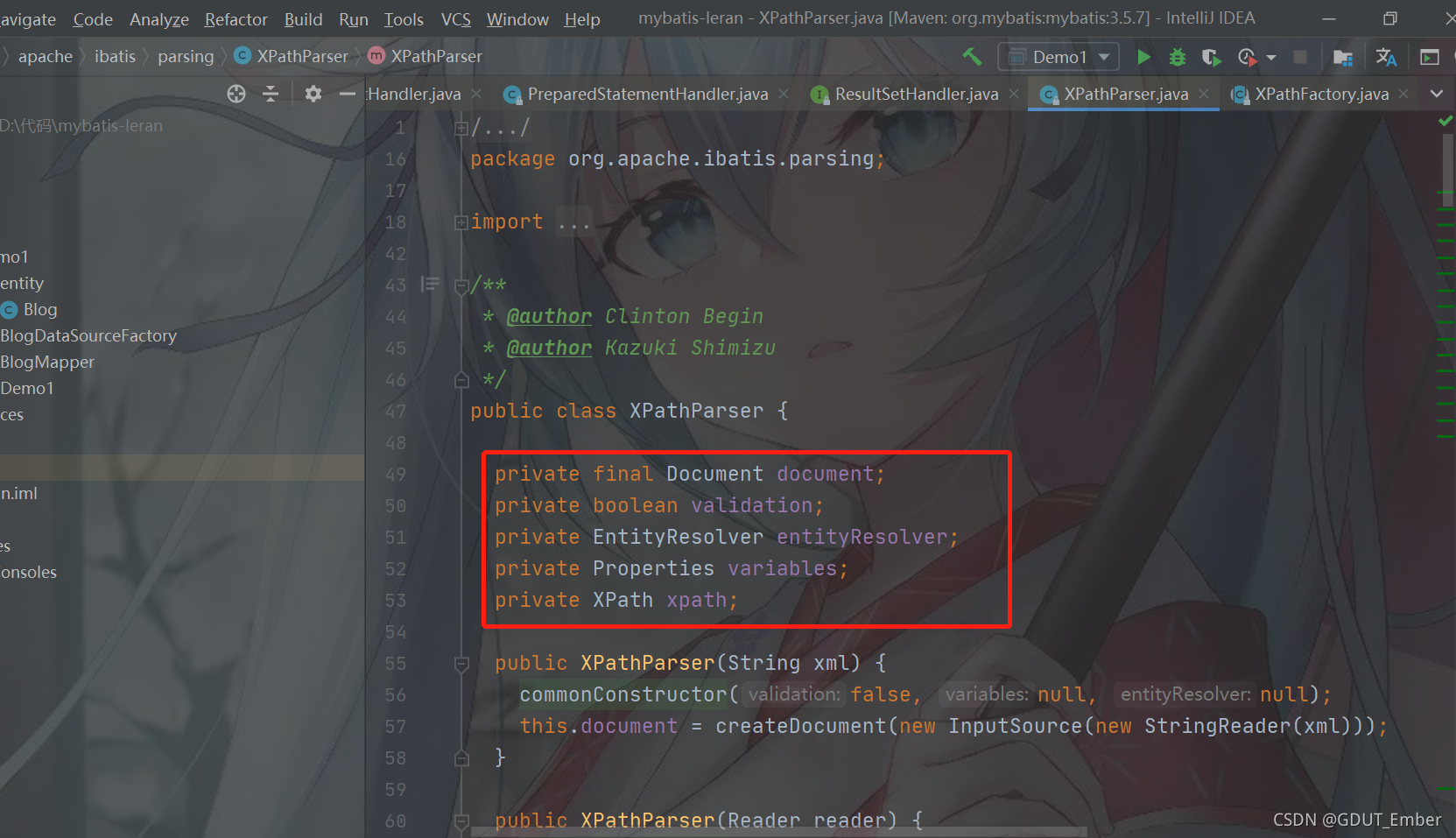The height and width of the screenshot is (838, 1456).
Task: Click the XPathParser class breadcrumb
Action: pyautogui.click(x=292, y=57)
